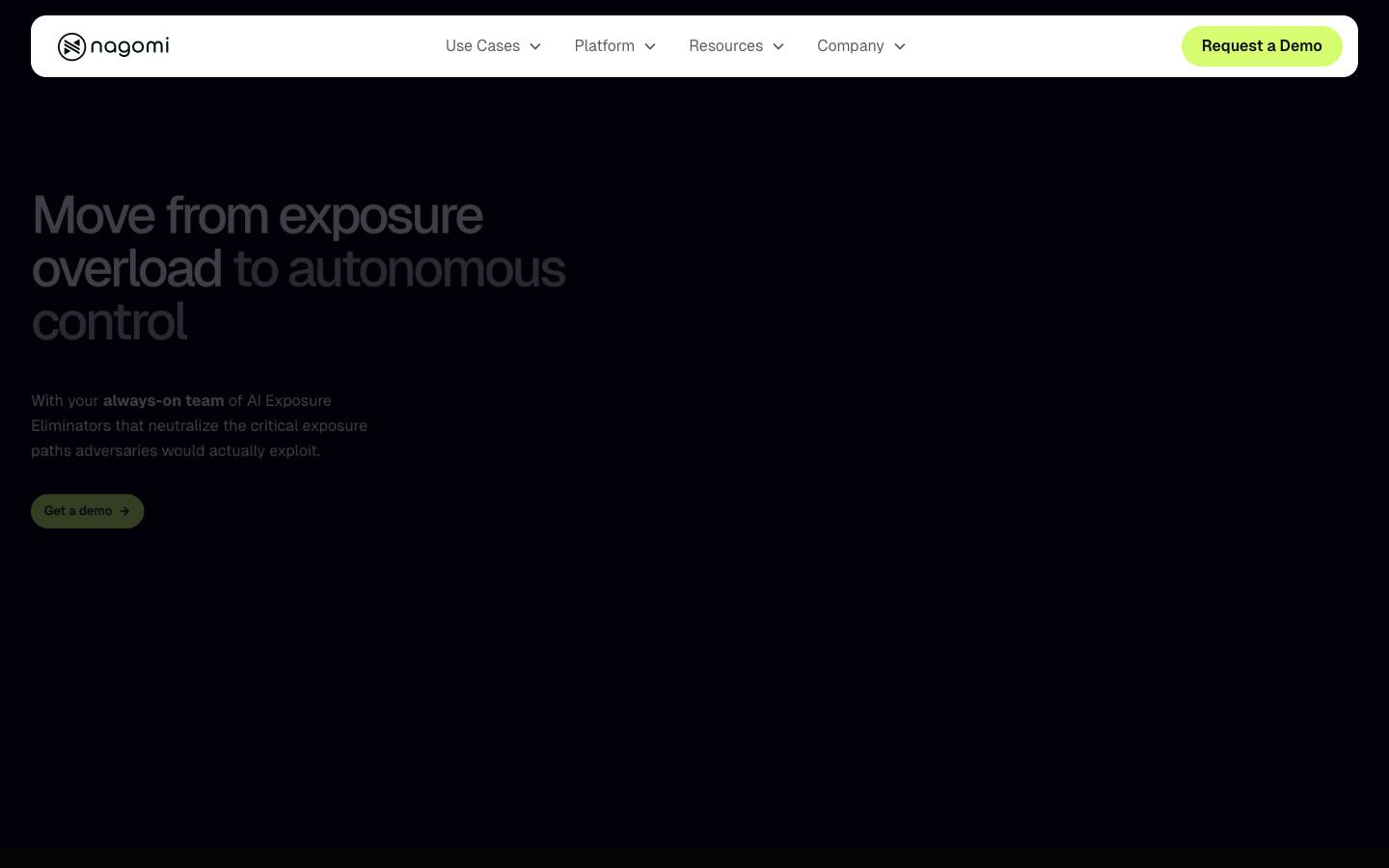Open the Platform menu
The image size is (1389, 868).
[604, 46]
